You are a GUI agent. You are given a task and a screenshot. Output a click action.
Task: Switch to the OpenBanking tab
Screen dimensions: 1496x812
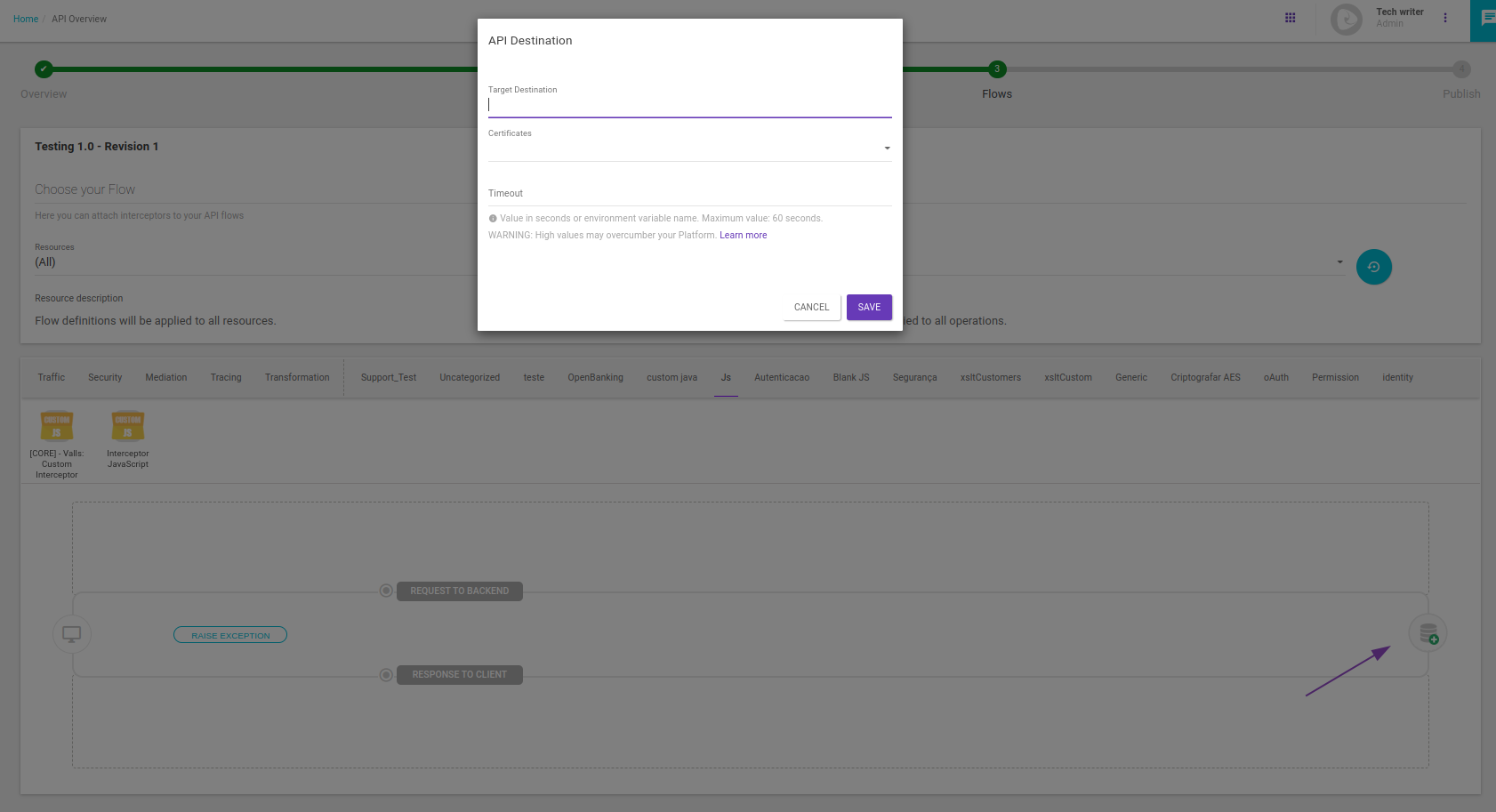tap(595, 377)
